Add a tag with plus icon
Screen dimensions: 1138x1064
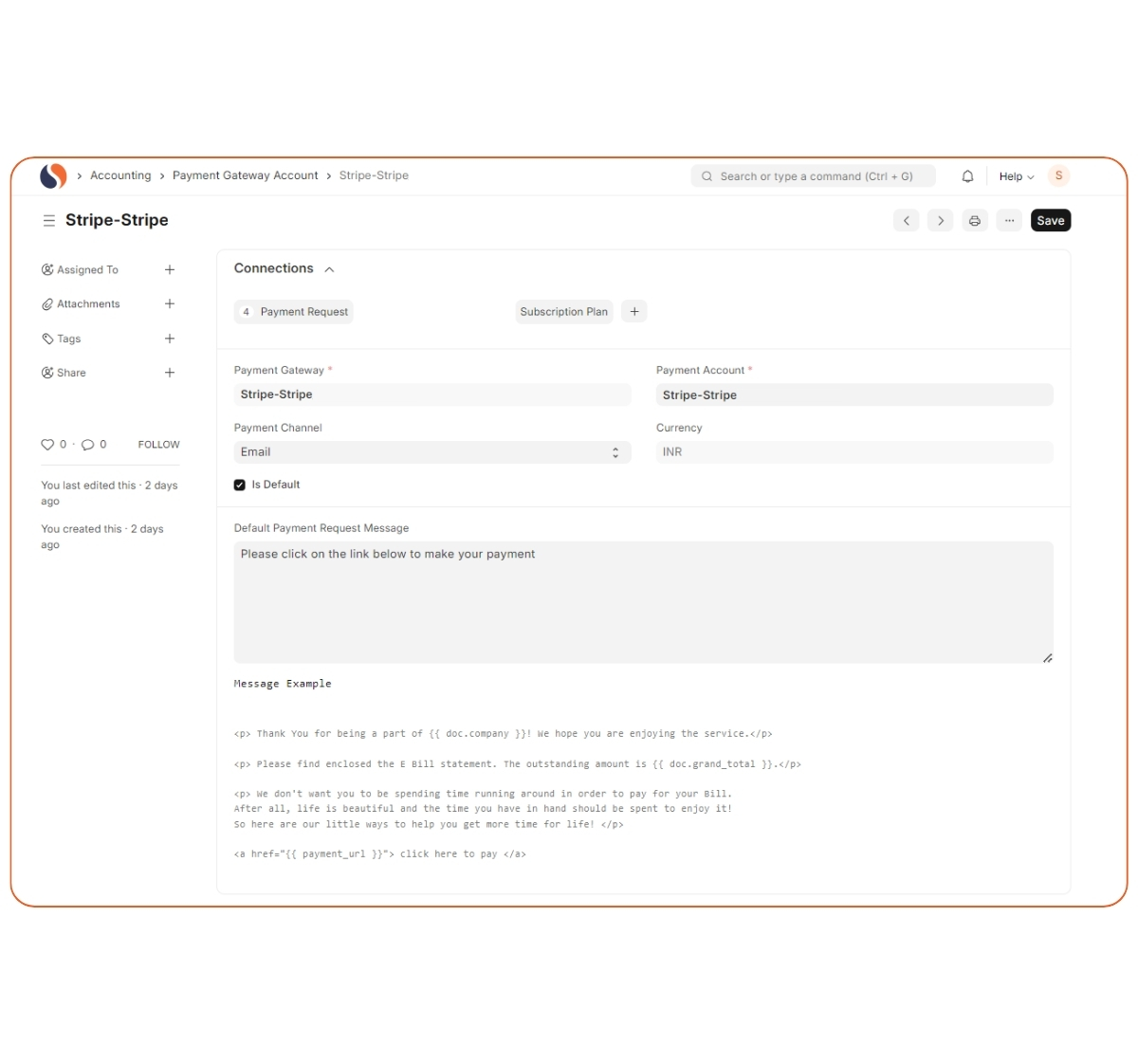pyautogui.click(x=170, y=339)
